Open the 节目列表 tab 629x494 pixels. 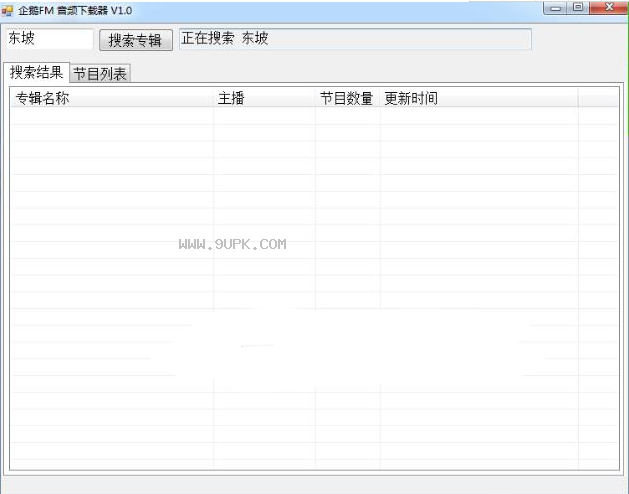pyautogui.click(x=100, y=73)
